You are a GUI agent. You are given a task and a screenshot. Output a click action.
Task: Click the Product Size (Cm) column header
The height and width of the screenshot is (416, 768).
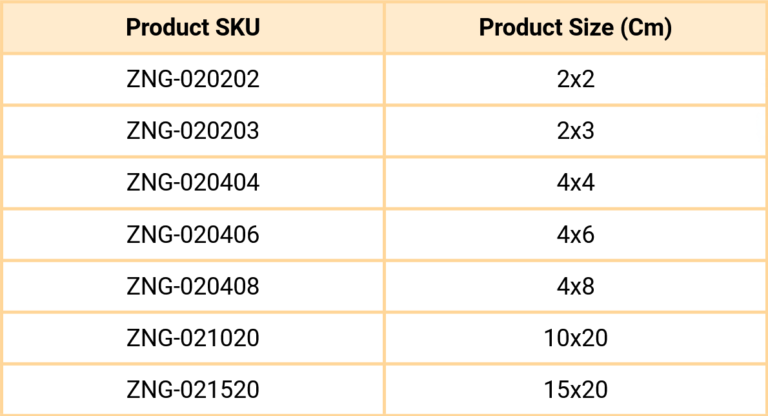[575, 27]
